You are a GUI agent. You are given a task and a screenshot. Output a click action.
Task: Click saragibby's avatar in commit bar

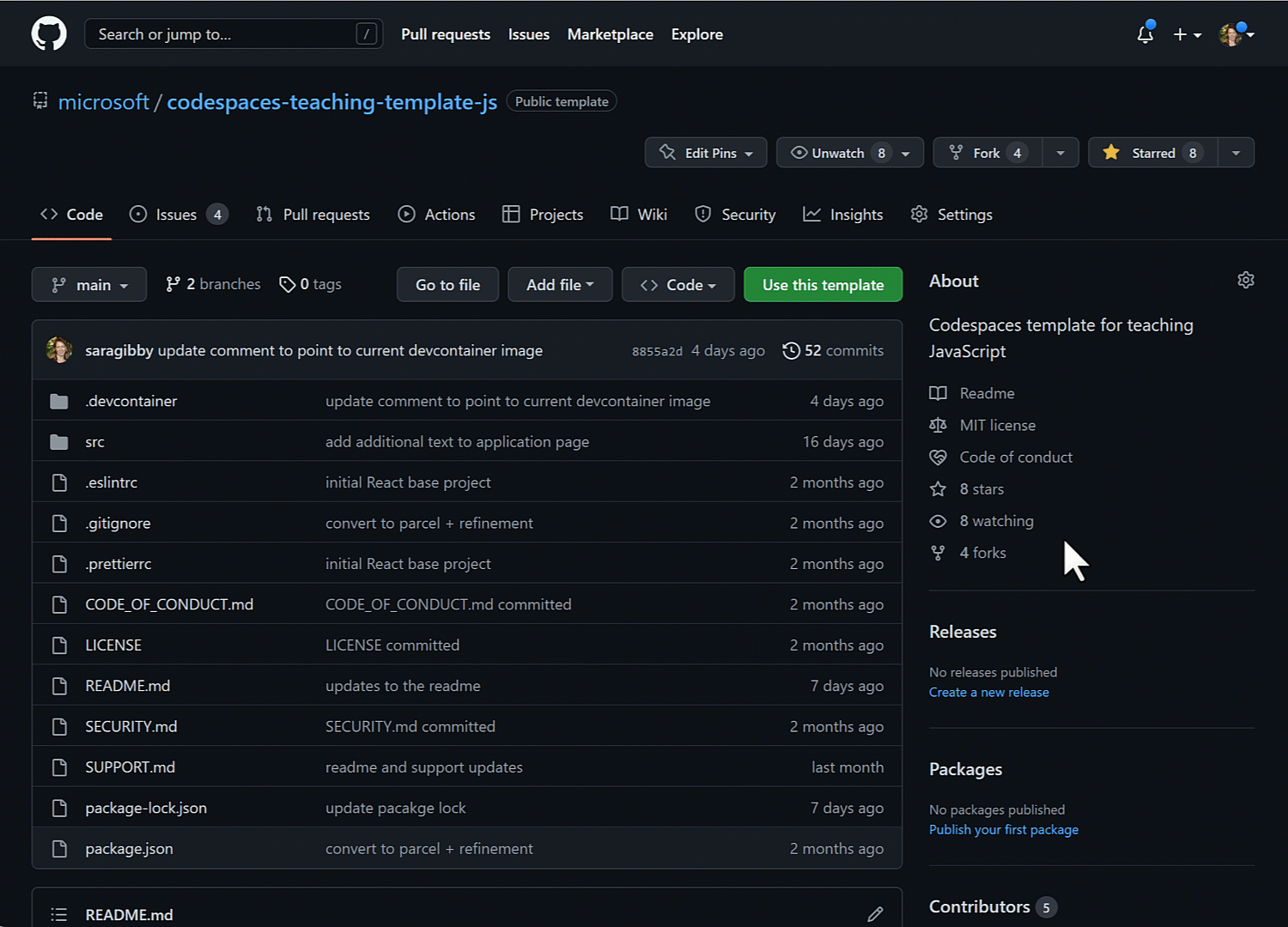pos(59,350)
